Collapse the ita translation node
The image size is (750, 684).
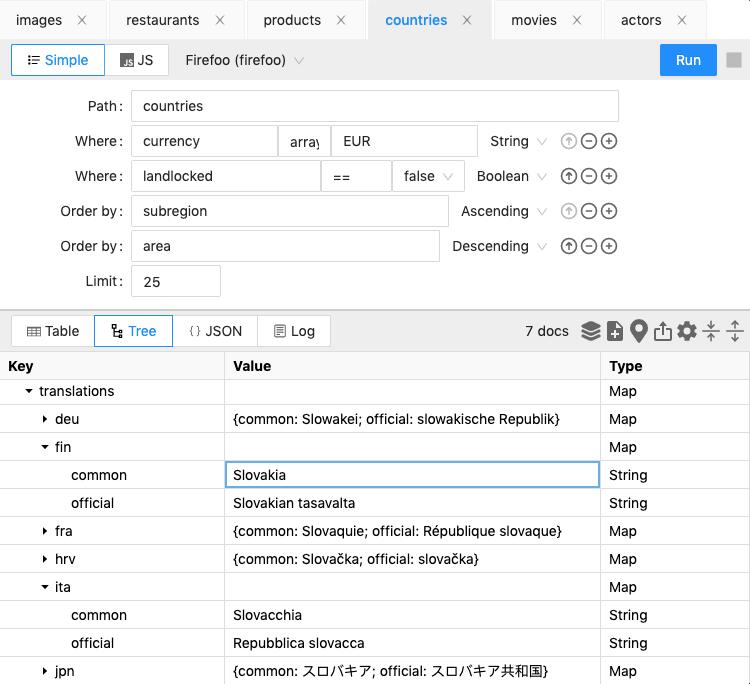(x=44, y=587)
